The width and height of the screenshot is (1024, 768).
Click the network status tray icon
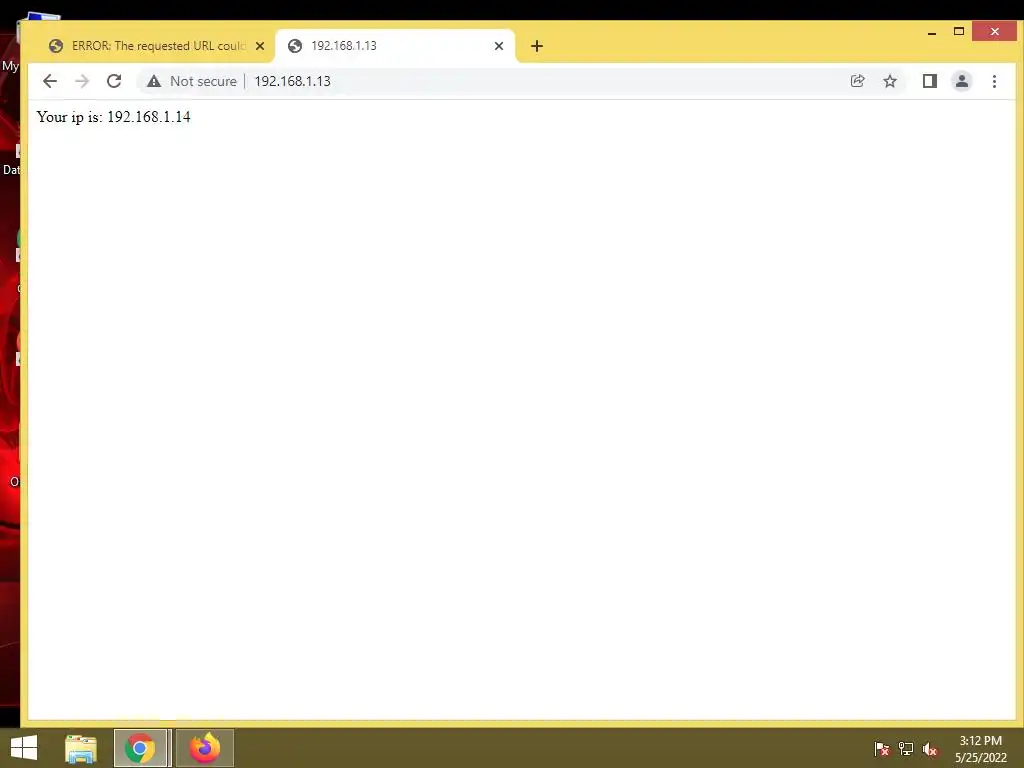pos(906,748)
